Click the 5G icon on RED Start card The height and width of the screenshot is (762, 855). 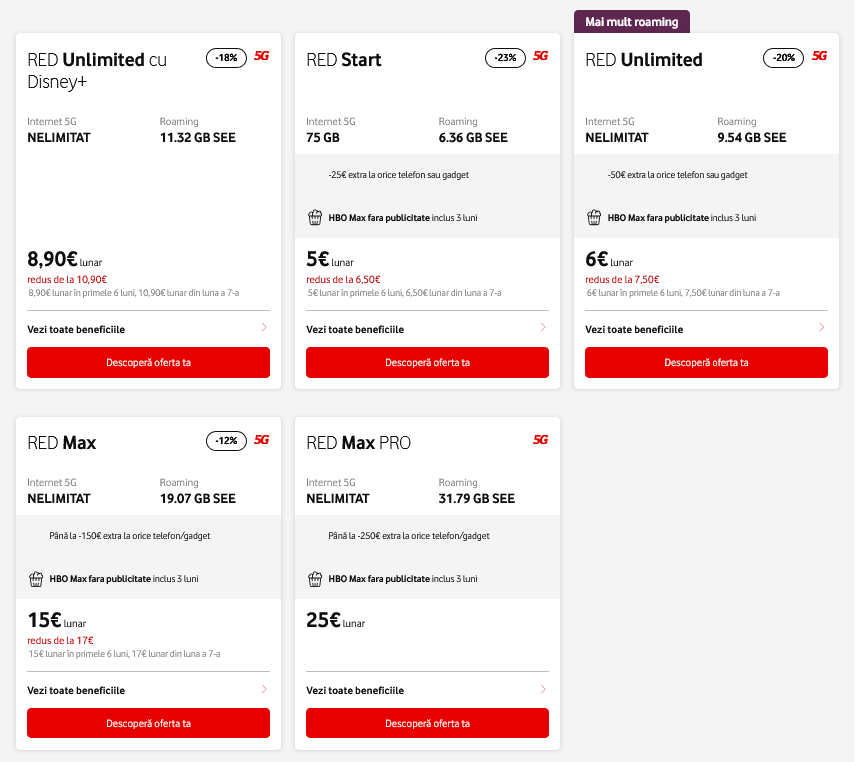click(x=540, y=57)
